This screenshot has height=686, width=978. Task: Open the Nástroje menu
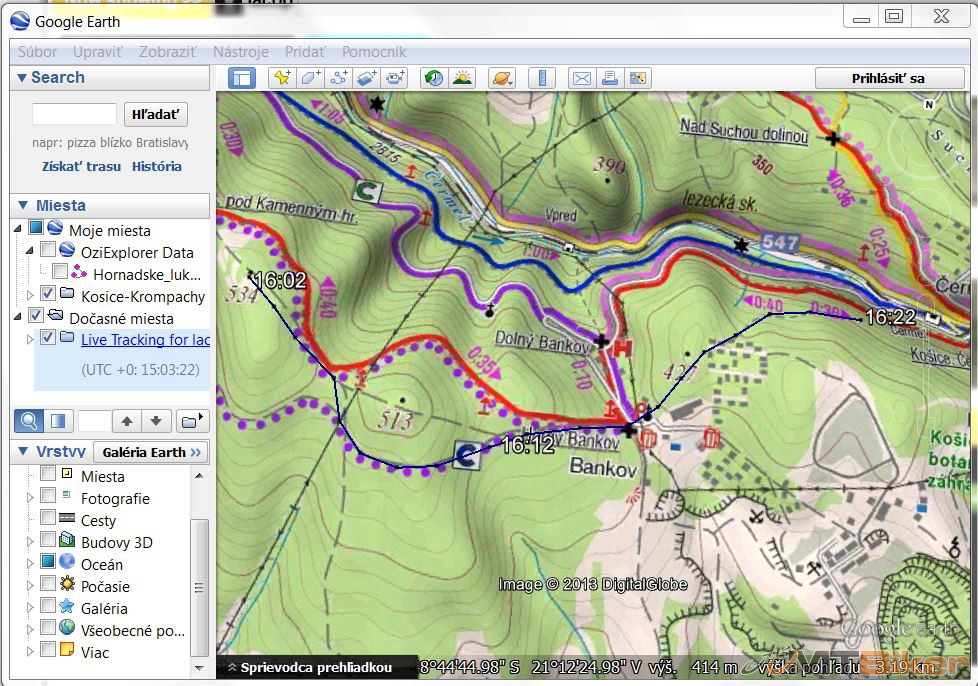point(241,52)
